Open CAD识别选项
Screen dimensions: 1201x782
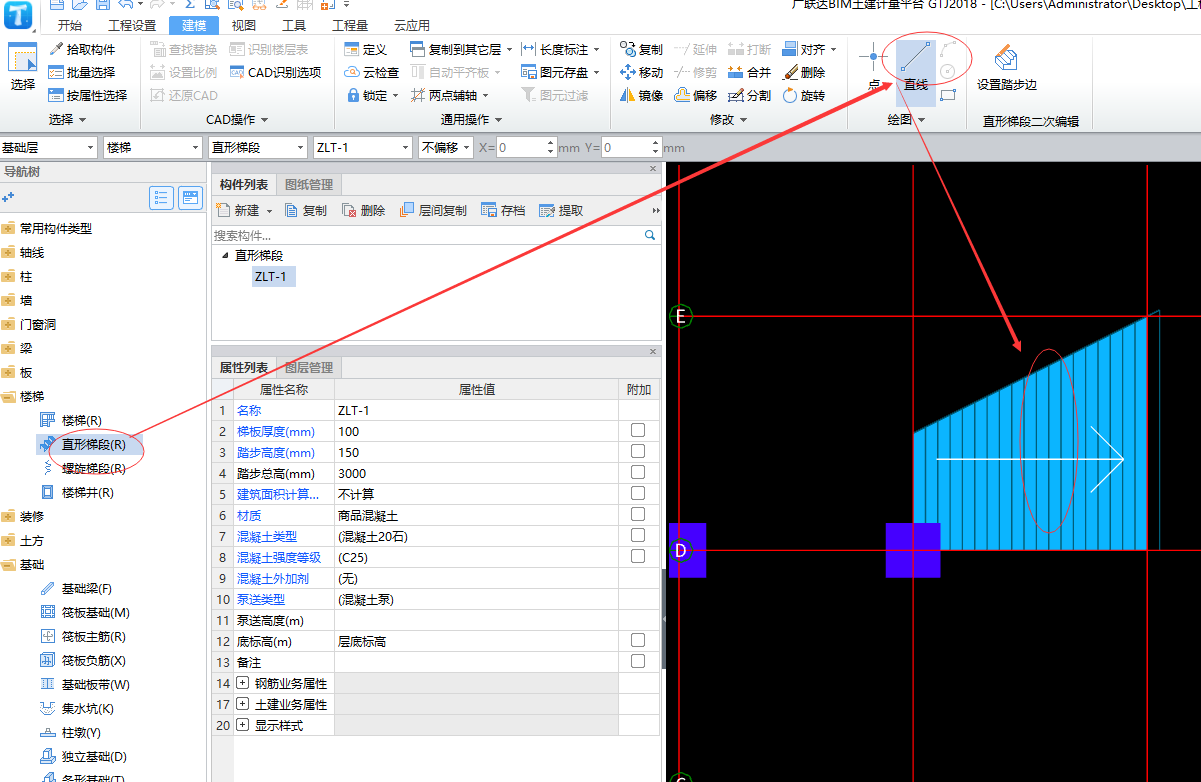tap(275, 72)
